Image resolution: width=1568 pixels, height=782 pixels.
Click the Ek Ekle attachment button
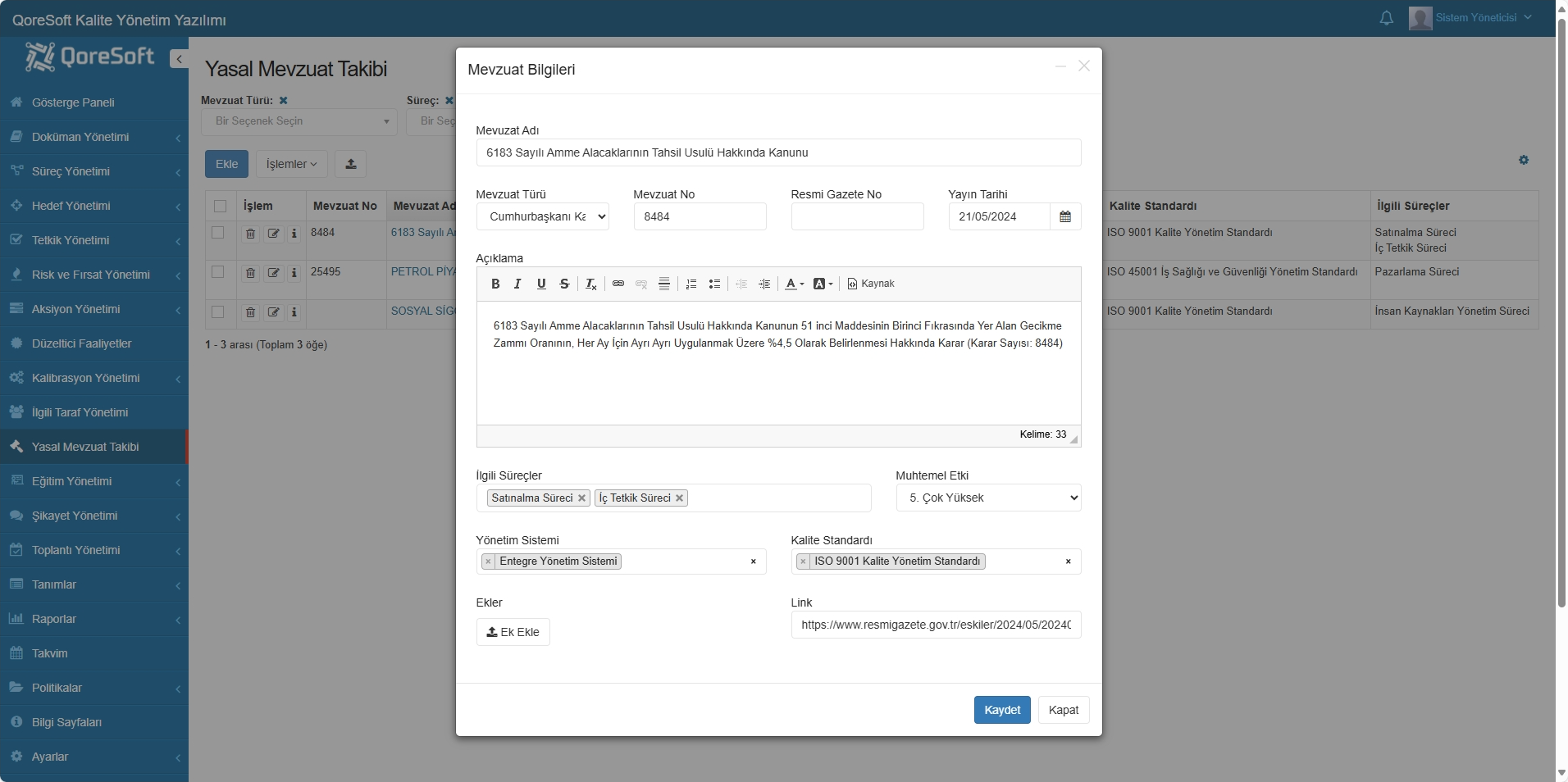click(x=513, y=632)
